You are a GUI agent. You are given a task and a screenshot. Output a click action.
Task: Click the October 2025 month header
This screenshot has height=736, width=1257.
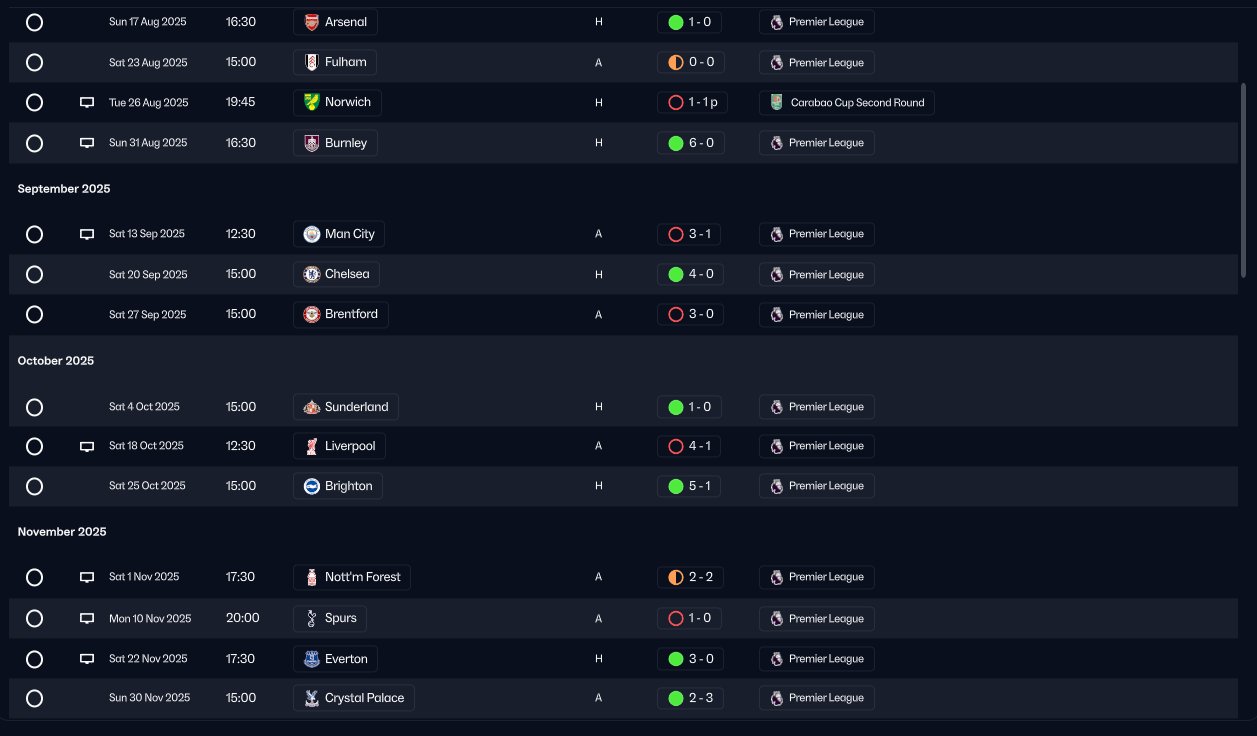point(56,361)
